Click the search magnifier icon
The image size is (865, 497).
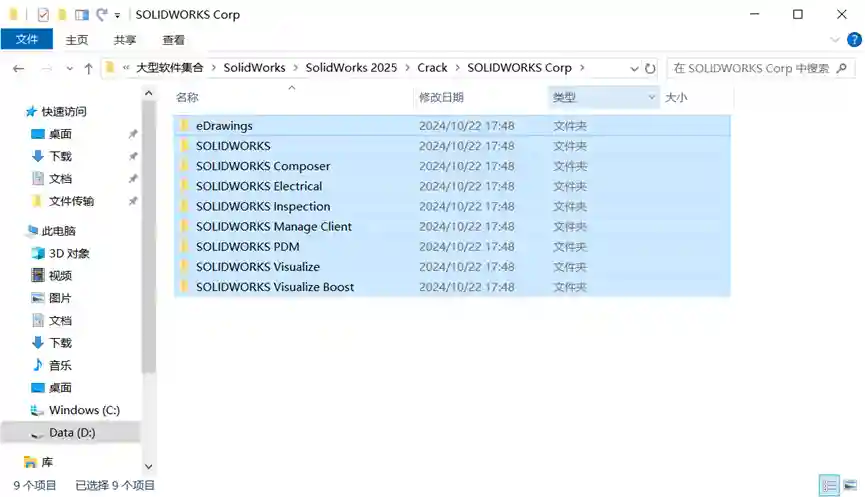coord(842,68)
